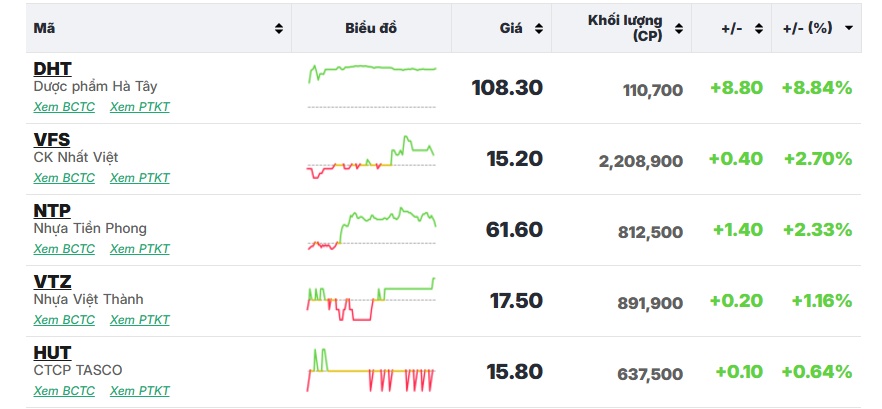
Task: Click Xem BCTC under DHT
Action: tap(64, 107)
